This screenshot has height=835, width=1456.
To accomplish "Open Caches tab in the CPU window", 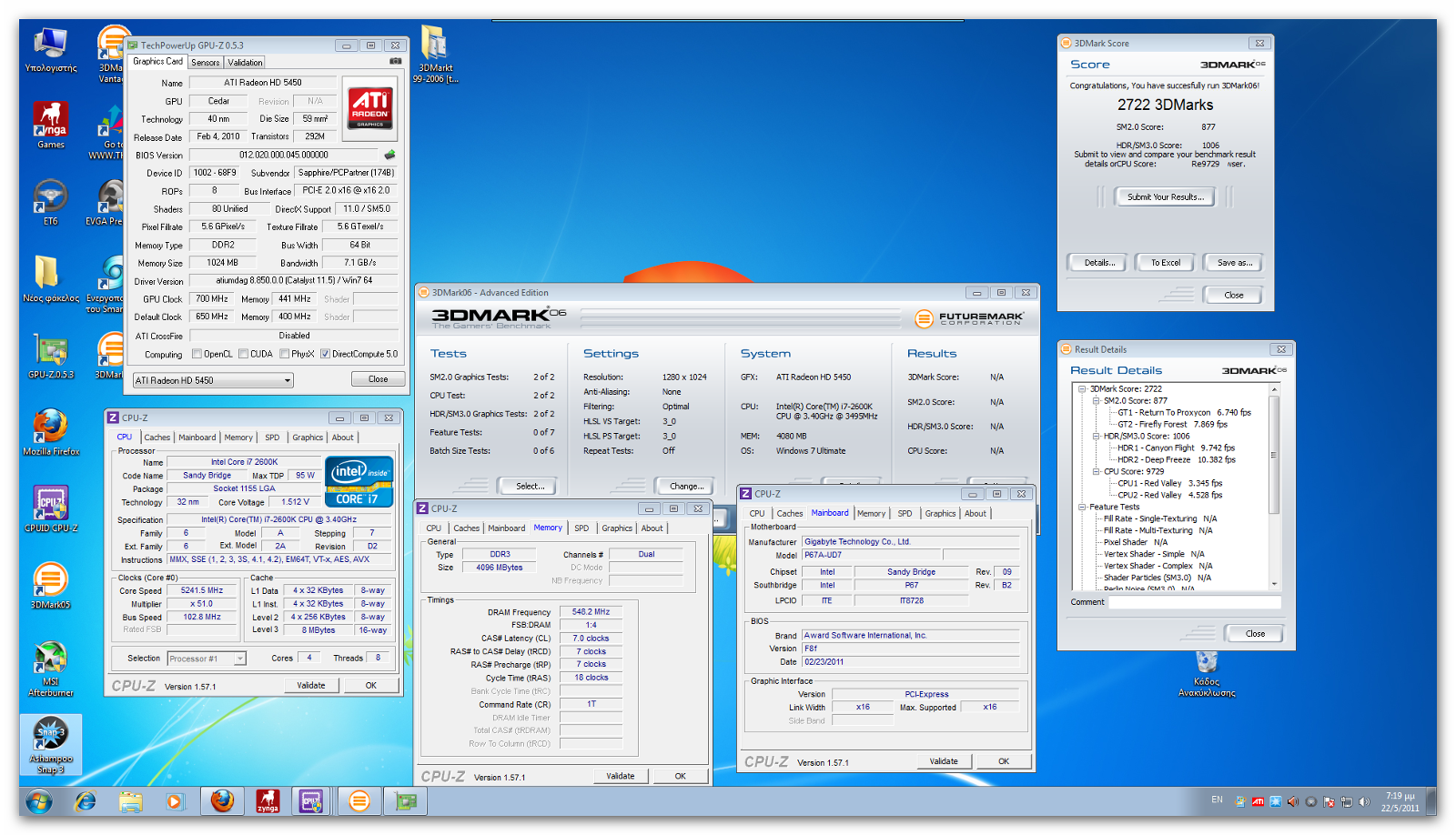I will pos(157,438).
